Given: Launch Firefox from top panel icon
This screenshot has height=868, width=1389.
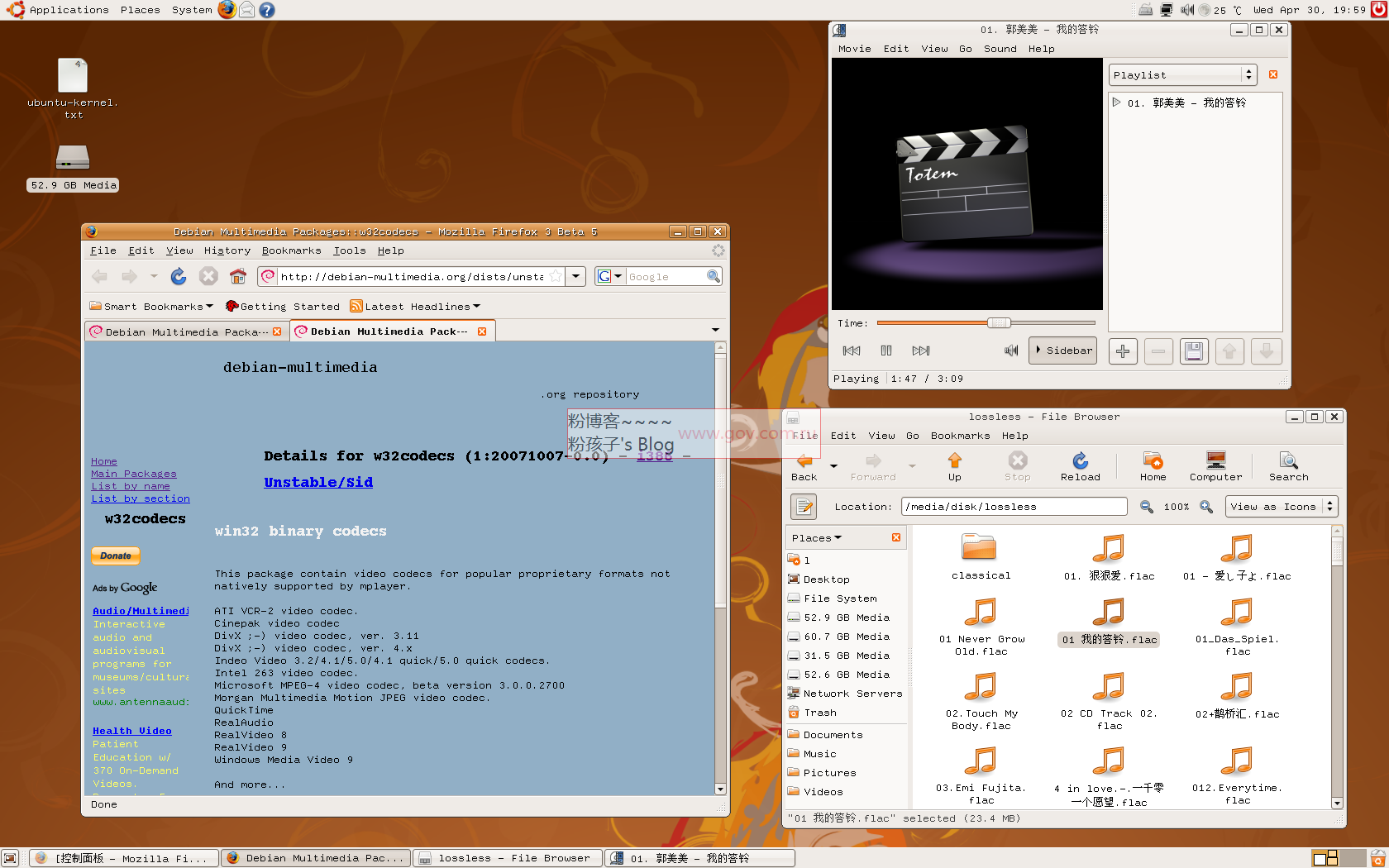Looking at the screenshot, I should pos(227,10).
